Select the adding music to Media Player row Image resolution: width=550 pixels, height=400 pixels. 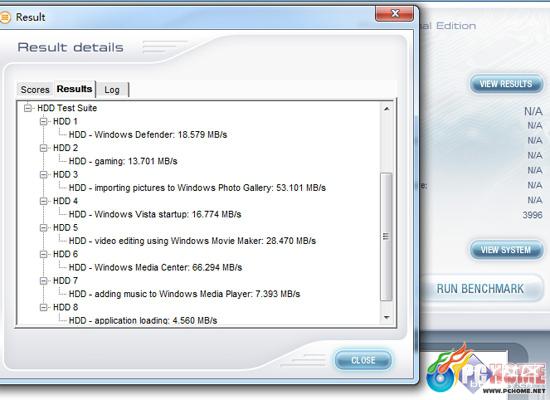pos(184,294)
